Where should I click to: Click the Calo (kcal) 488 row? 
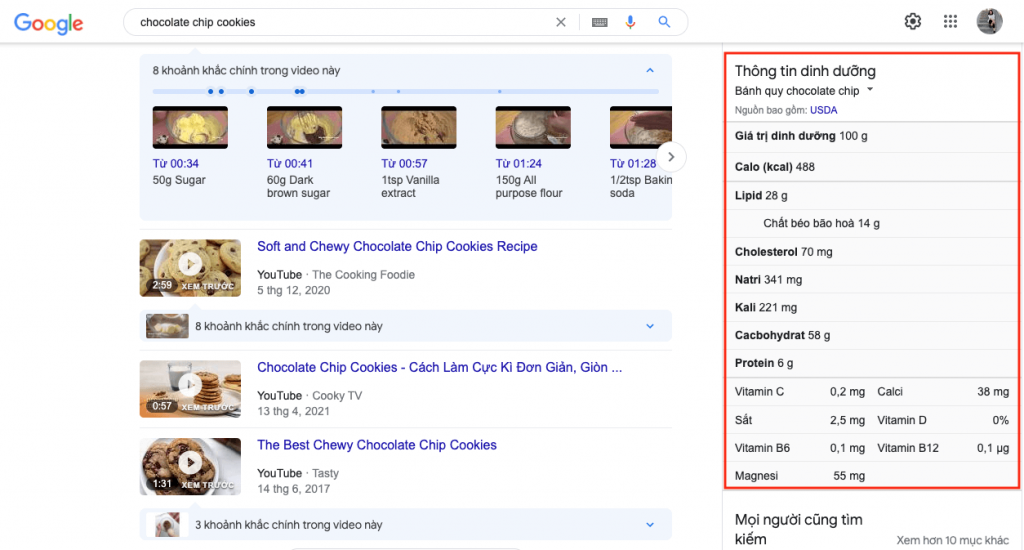point(871,167)
